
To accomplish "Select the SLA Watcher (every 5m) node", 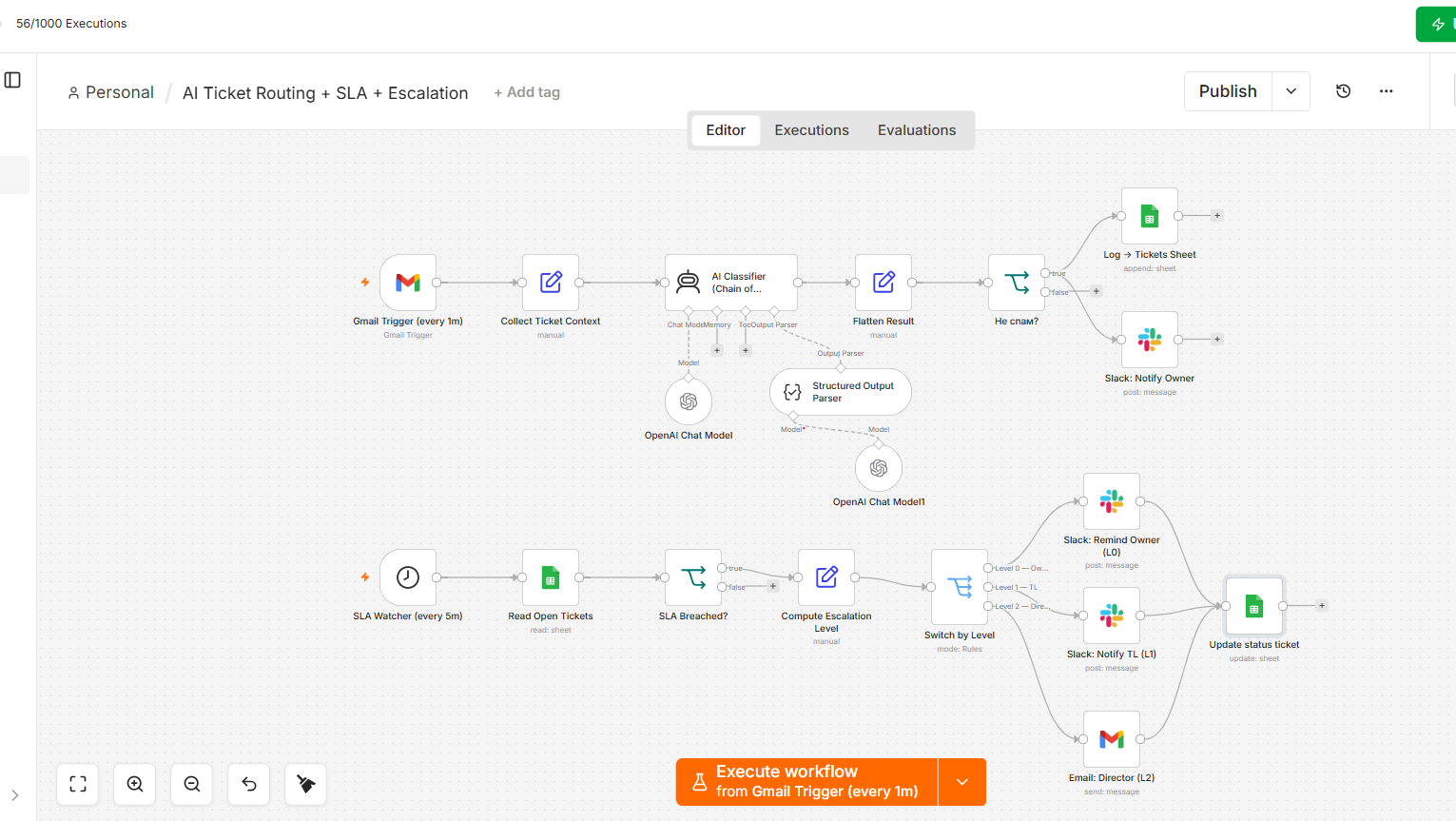I will 408,577.
